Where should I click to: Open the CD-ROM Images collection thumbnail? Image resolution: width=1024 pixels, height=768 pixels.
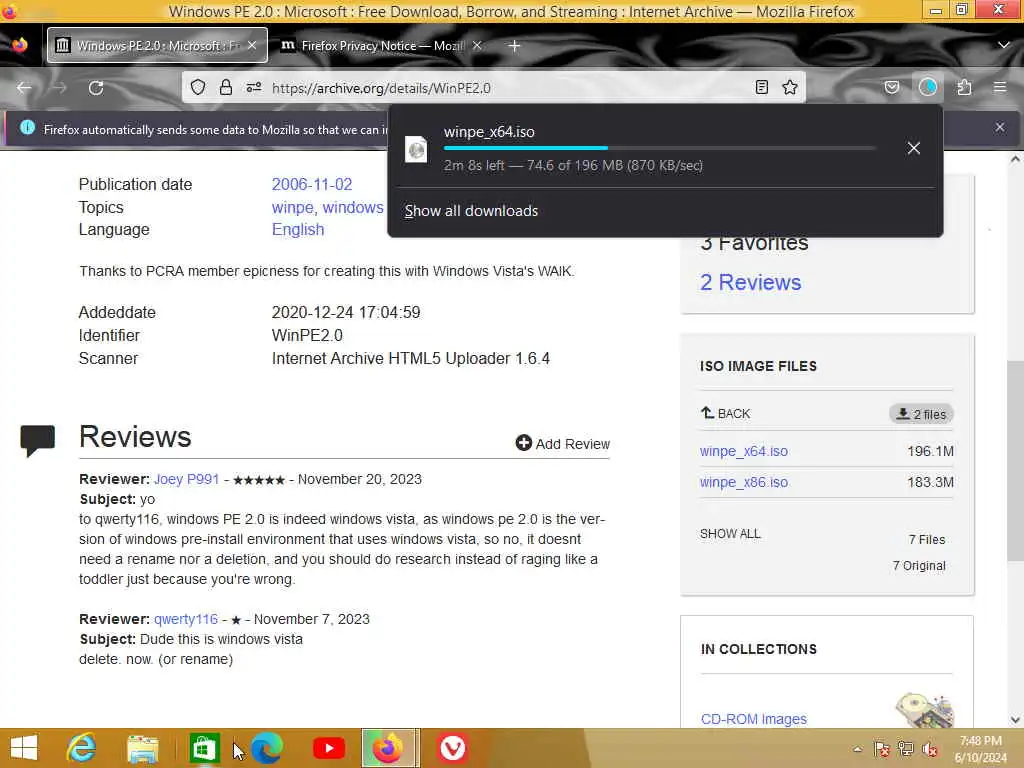coord(925,711)
